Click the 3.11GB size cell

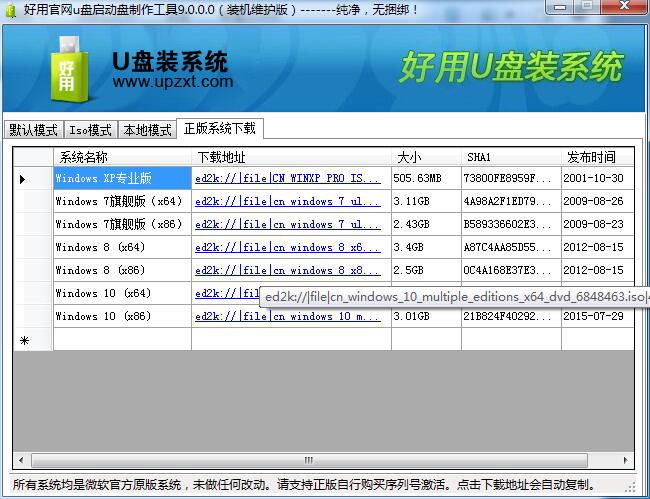(426, 201)
